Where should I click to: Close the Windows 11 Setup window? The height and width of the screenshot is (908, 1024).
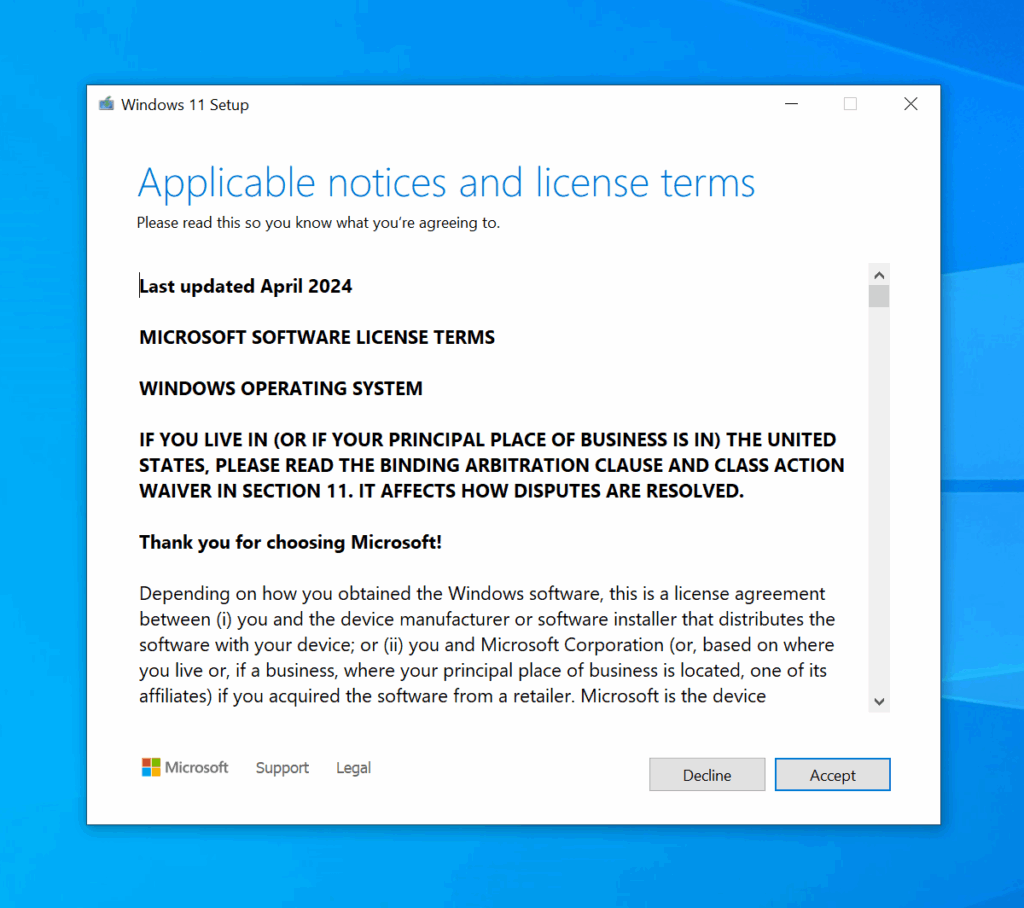point(910,104)
